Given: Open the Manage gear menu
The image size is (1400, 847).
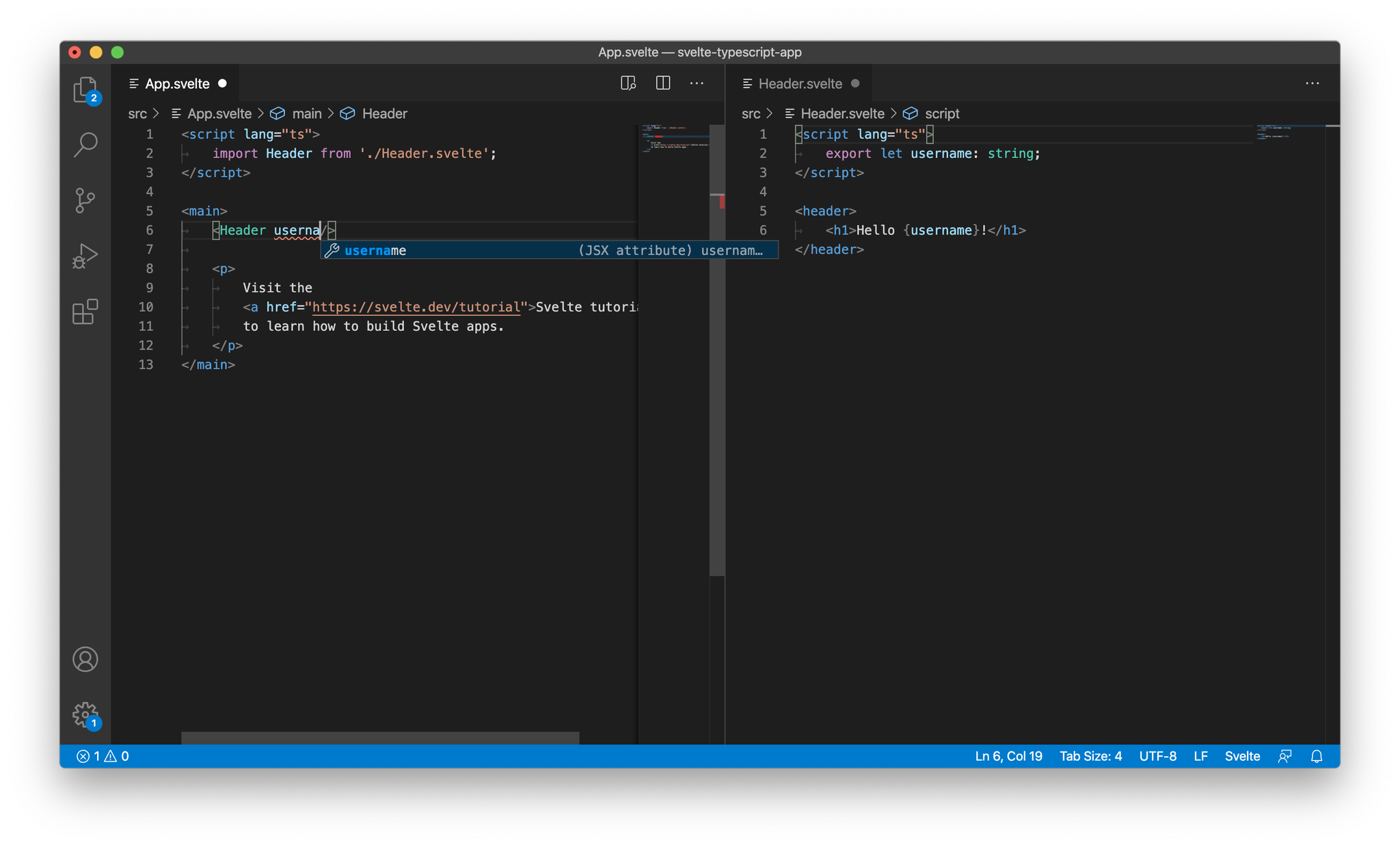Looking at the screenshot, I should pyautogui.click(x=85, y=715).
